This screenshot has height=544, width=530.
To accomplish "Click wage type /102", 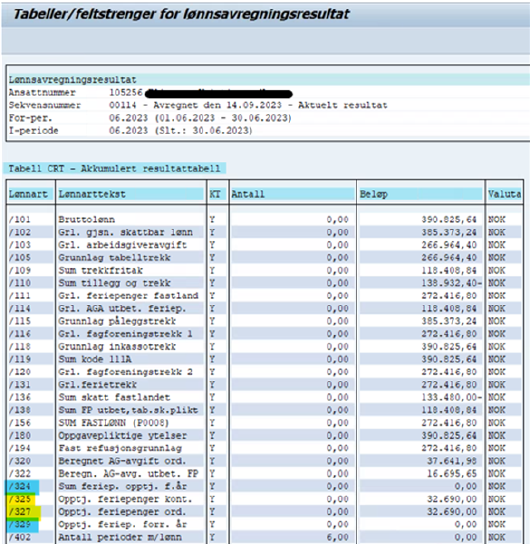I will point(20,232).
